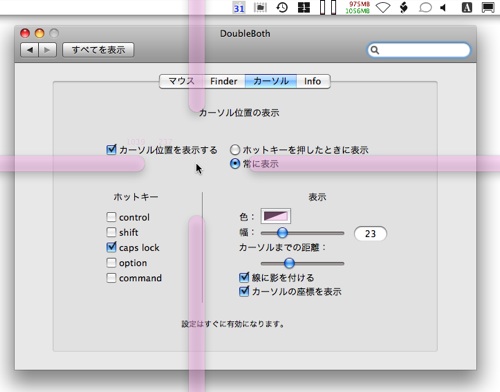This screenshot has width=500, height=392.
Task: Click the すべてを表示 button
Action: click(98, 50)
